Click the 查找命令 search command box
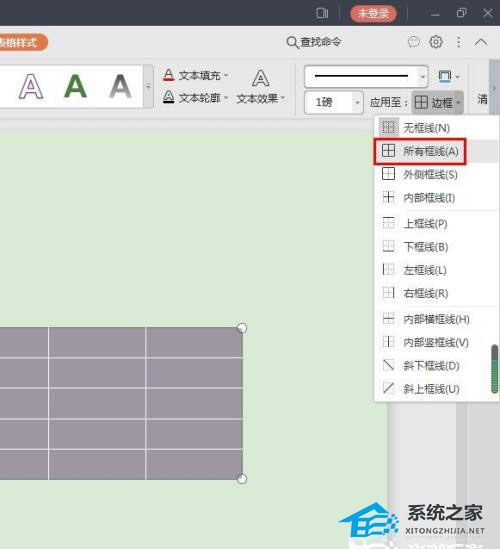The width and height of the screenshot is (500, 549). pos(314,42)
